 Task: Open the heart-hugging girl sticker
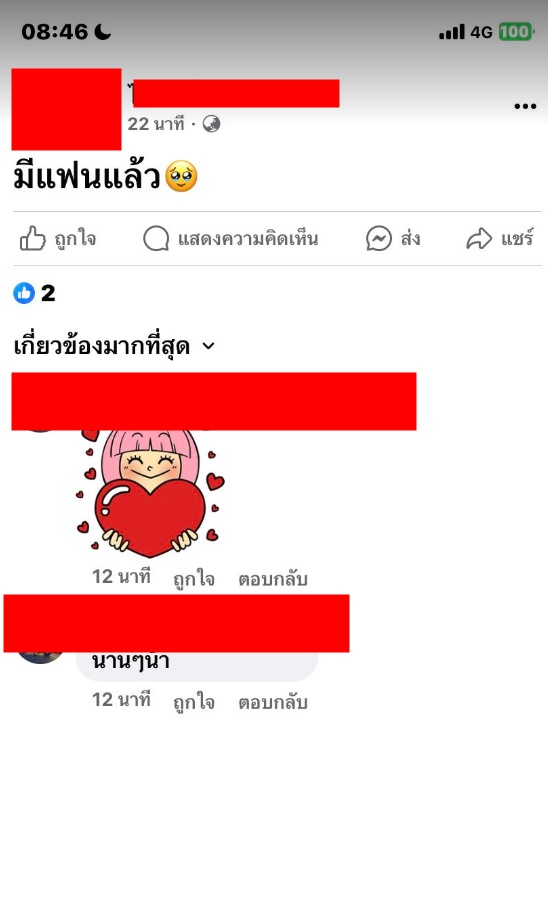[150, 494]
